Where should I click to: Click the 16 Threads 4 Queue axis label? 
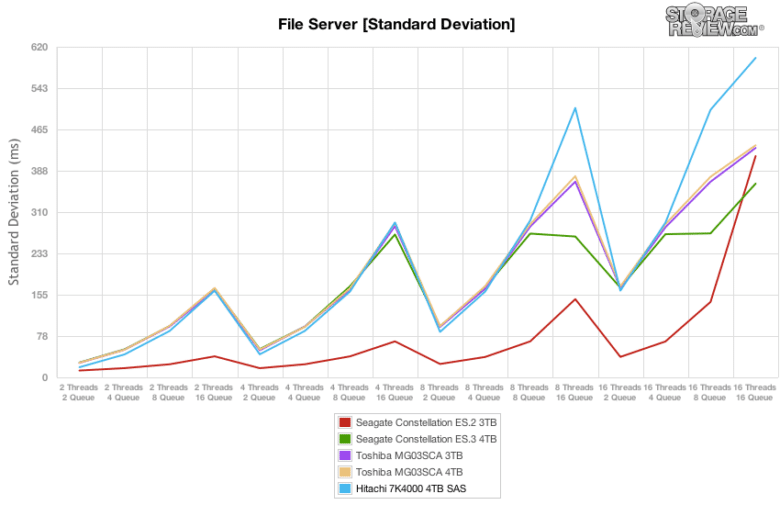665,392
